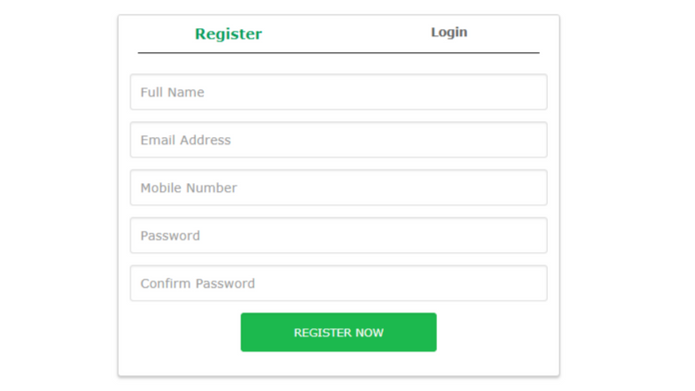Click the Login heading text
Viewport: 695px width, 391px height.
(x=449, y=32)
